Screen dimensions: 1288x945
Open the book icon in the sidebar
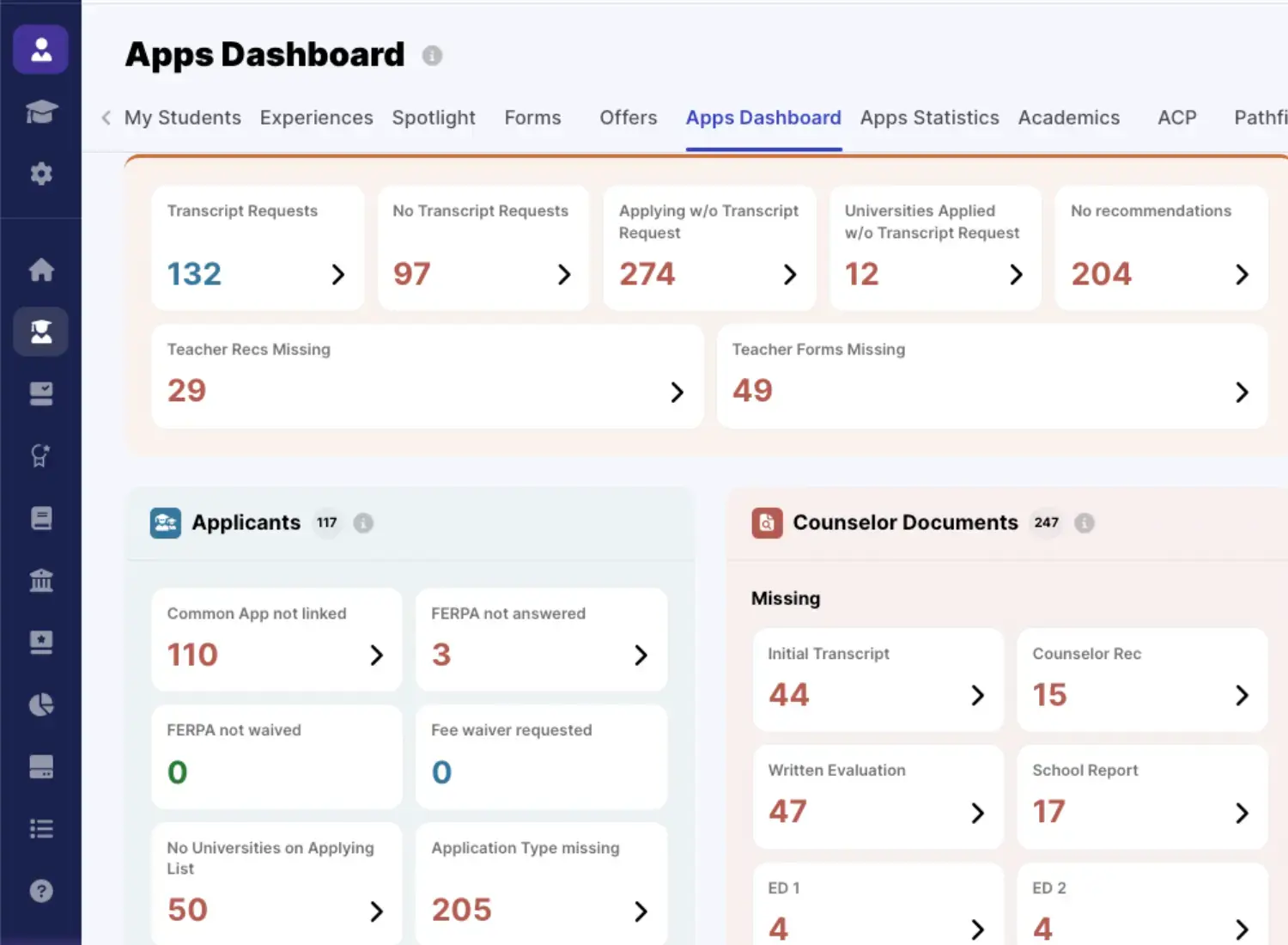(40, 518)
